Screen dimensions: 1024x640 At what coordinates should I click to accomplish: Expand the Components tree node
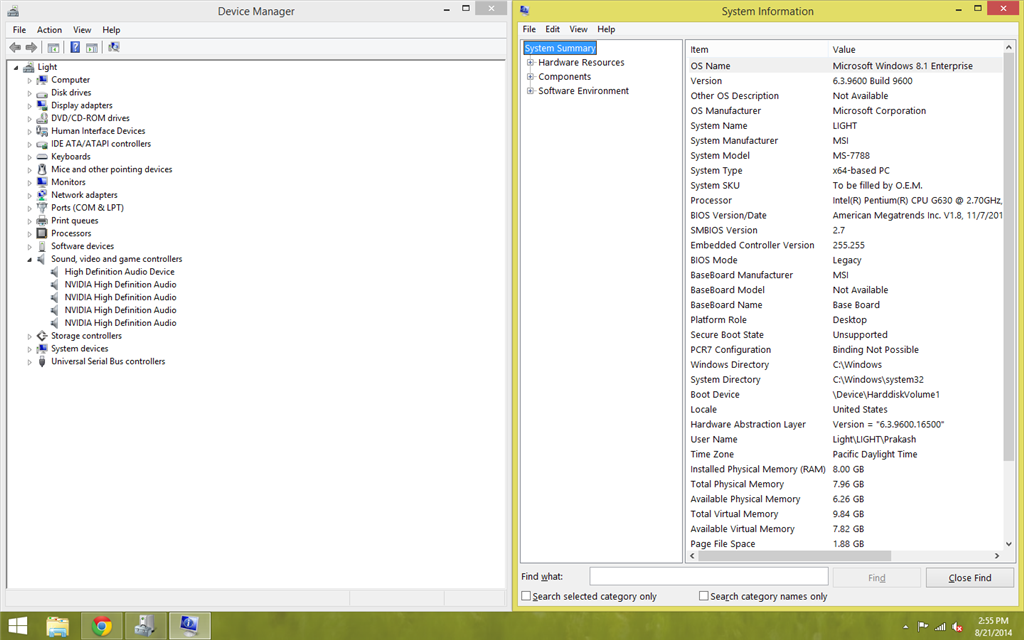click(531, 77)
